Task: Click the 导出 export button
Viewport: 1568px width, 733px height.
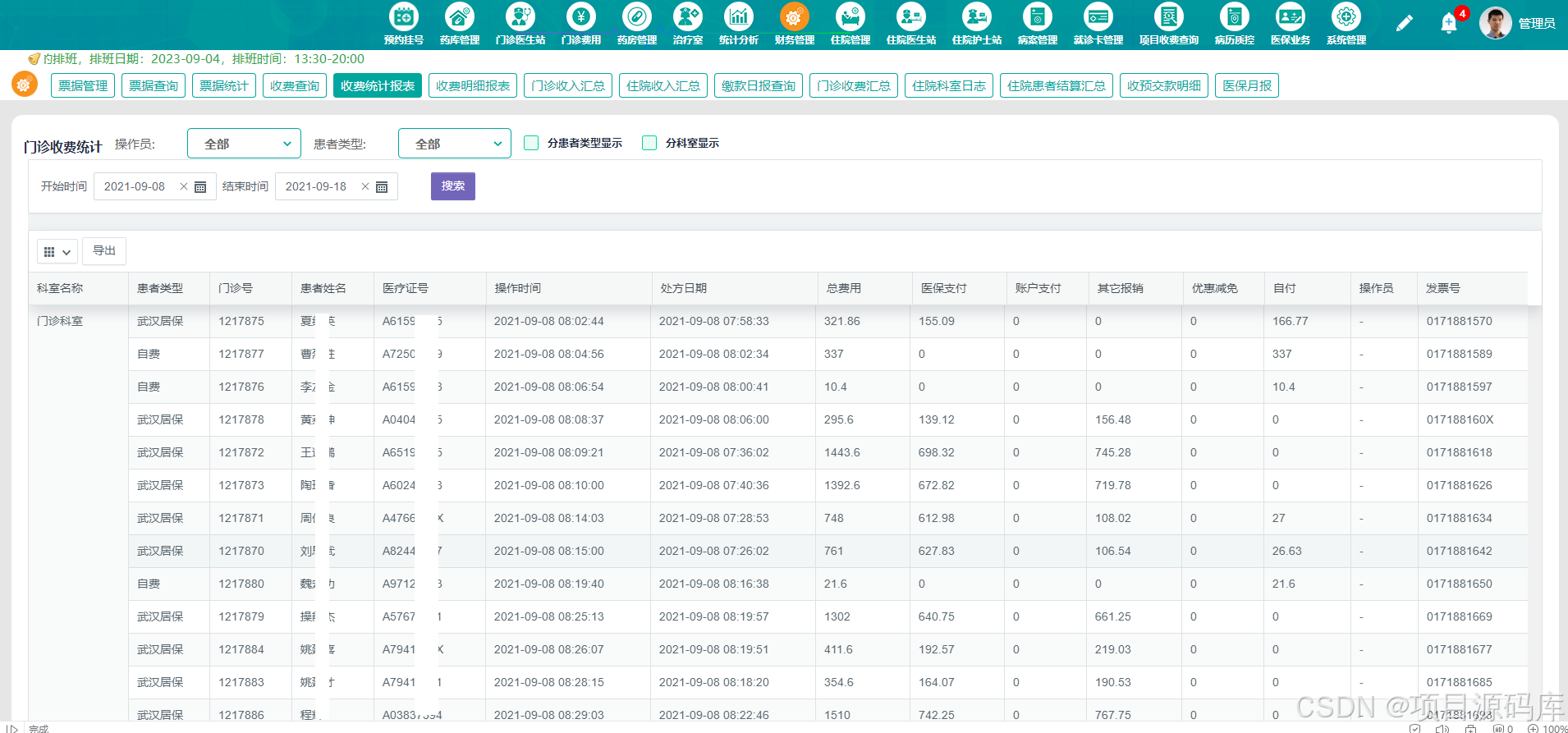Action: point(104,251)
